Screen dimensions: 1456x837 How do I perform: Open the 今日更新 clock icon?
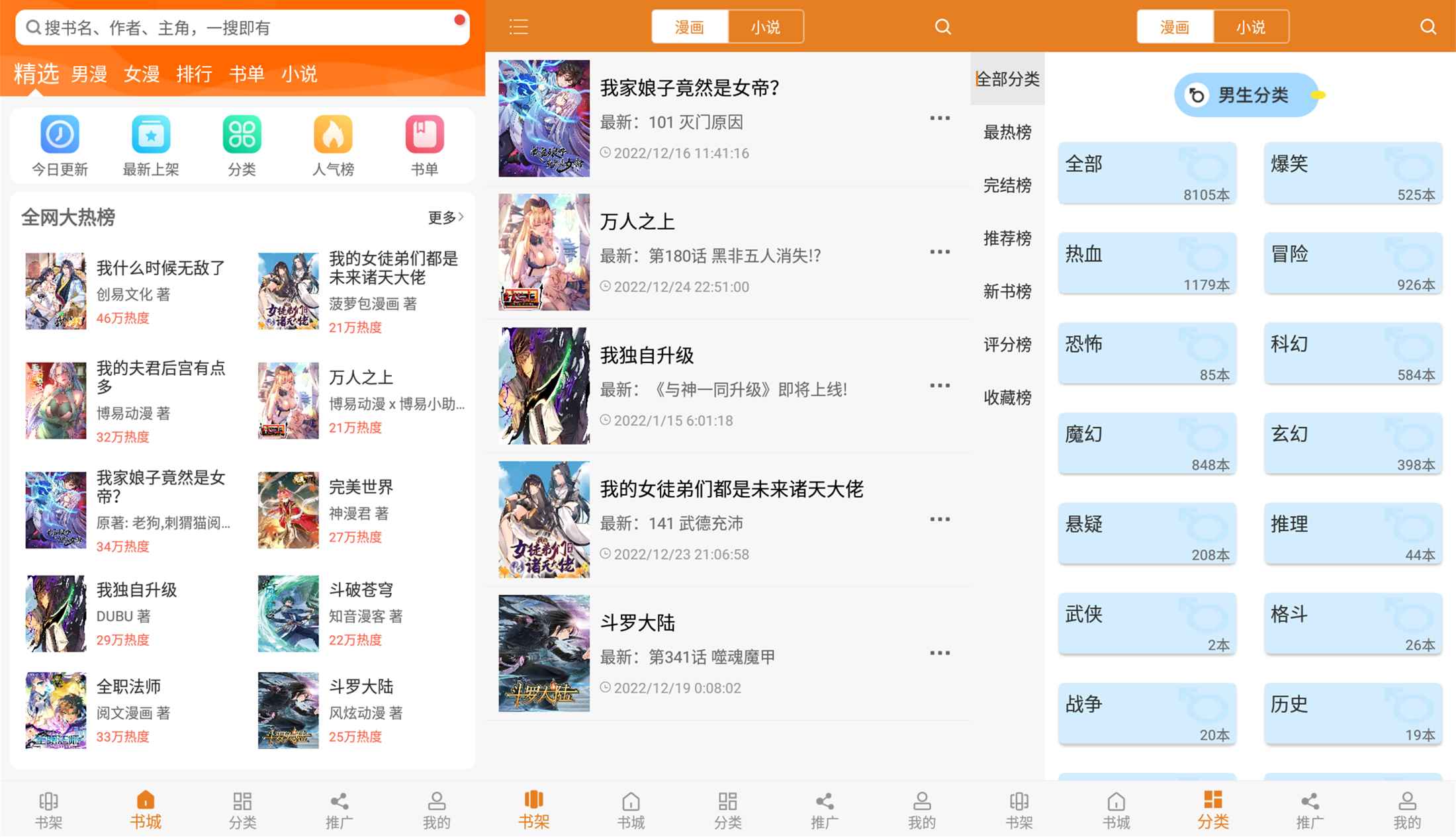60,134
